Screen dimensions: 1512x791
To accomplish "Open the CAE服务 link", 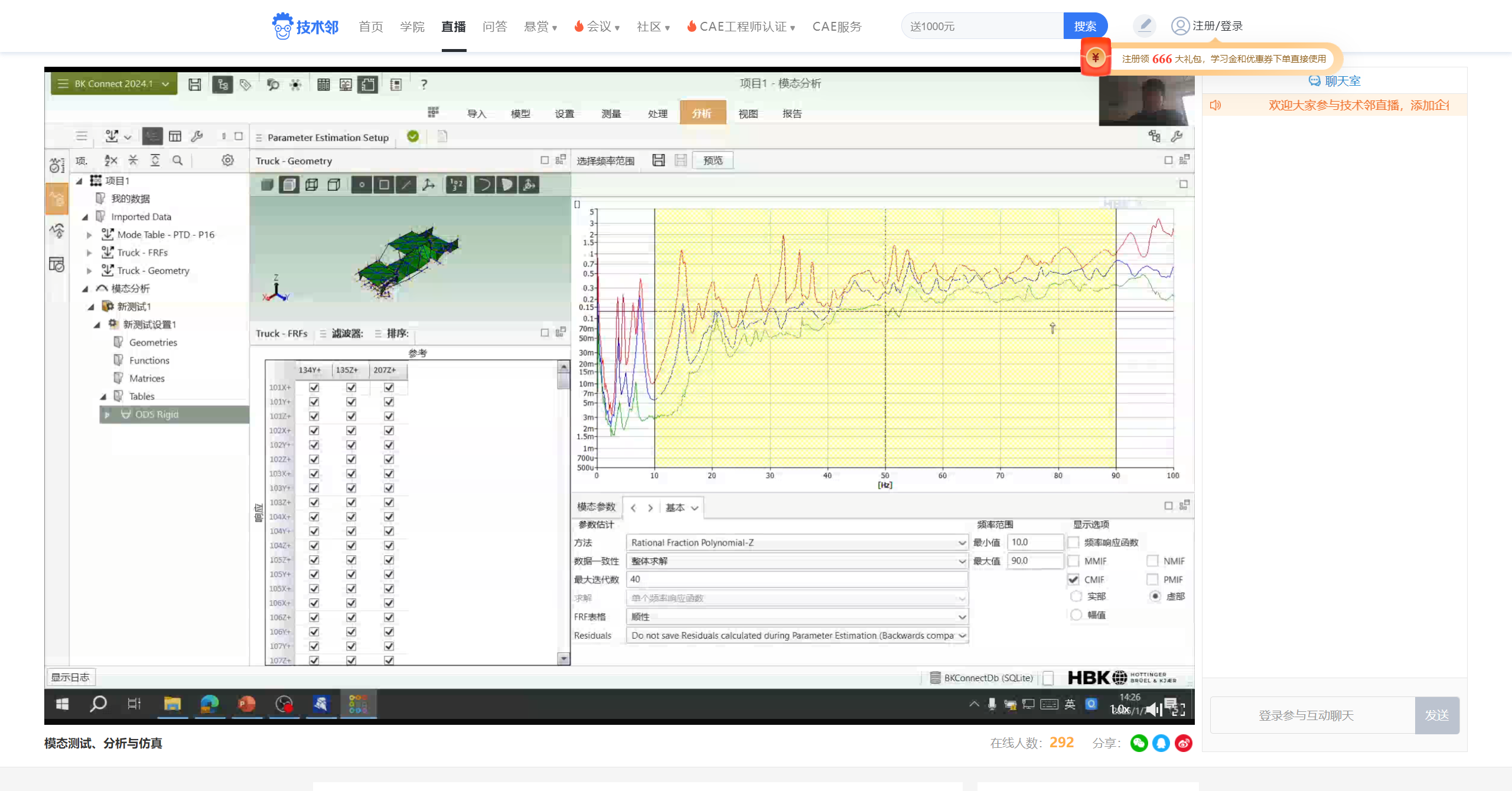I will (x=837, y=27).
